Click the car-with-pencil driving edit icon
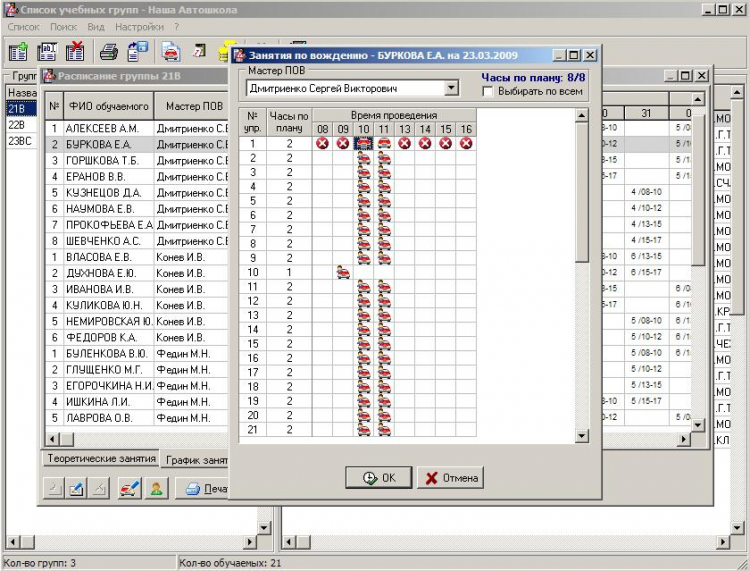 point(130,489)
